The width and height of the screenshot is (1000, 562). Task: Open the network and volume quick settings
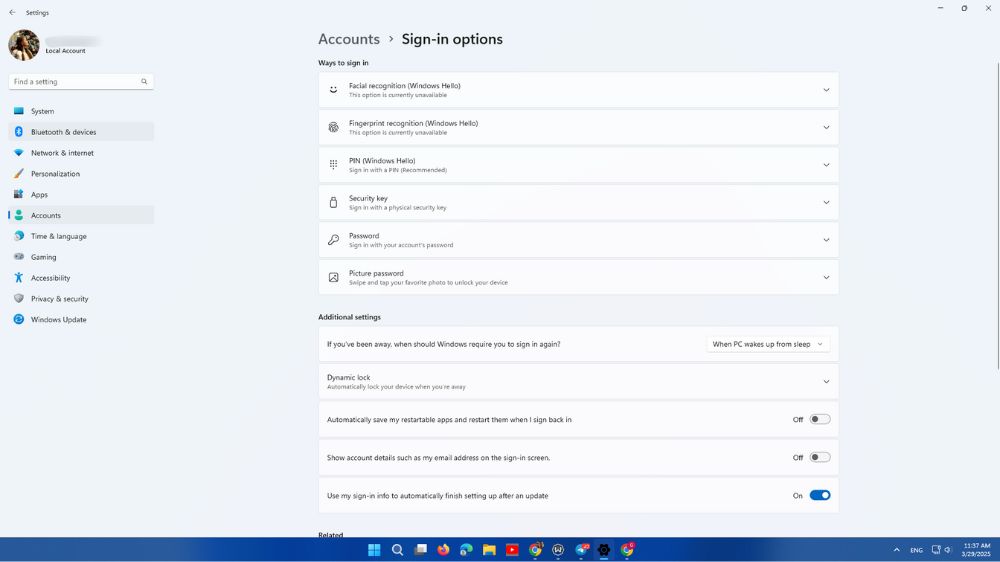click(942, 550)
